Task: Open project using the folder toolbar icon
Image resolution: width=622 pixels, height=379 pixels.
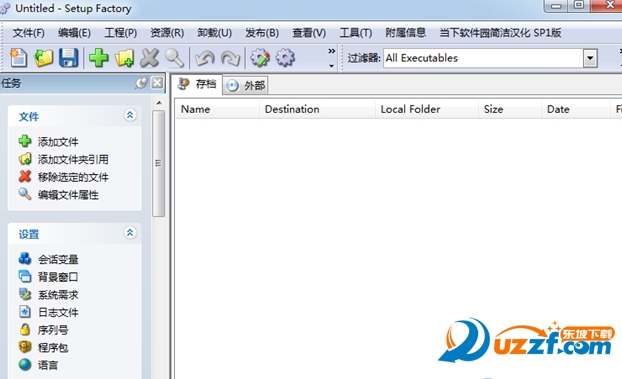Action: pos(44,58)
